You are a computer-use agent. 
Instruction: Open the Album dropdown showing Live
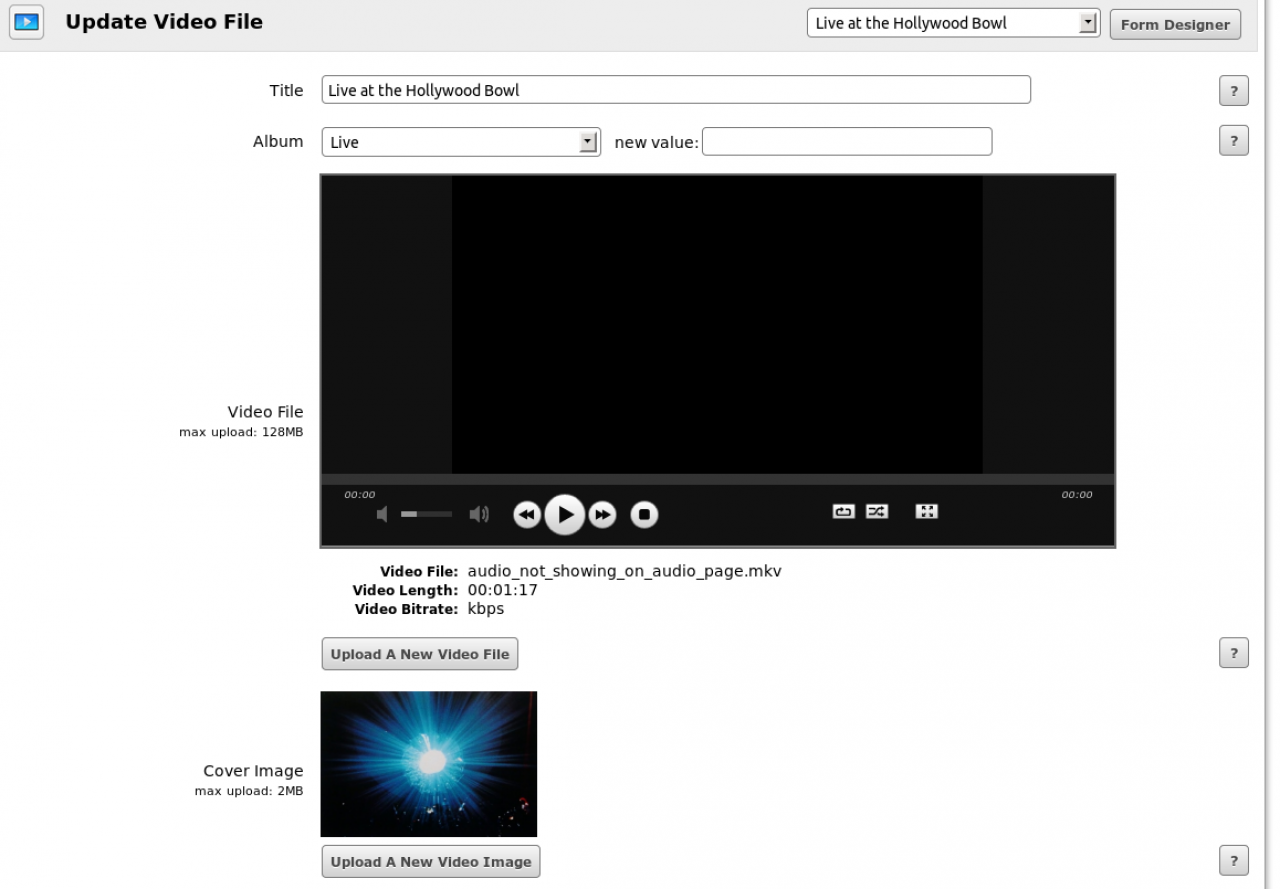click(461, 142)
